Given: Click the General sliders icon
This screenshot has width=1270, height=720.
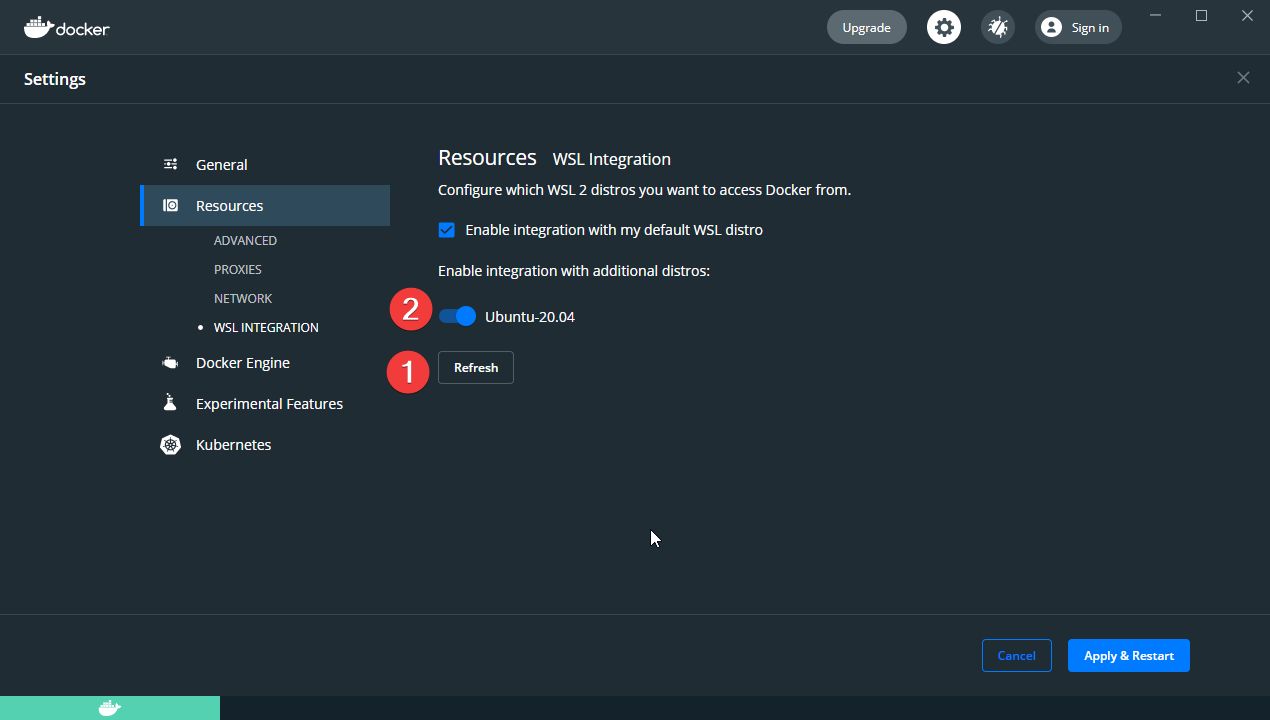Looking at the screenshot, I should 171,164.
